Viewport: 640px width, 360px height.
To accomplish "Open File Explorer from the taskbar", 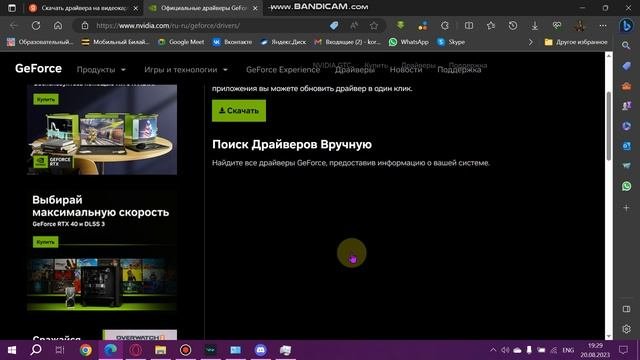I will pos(160,350).
